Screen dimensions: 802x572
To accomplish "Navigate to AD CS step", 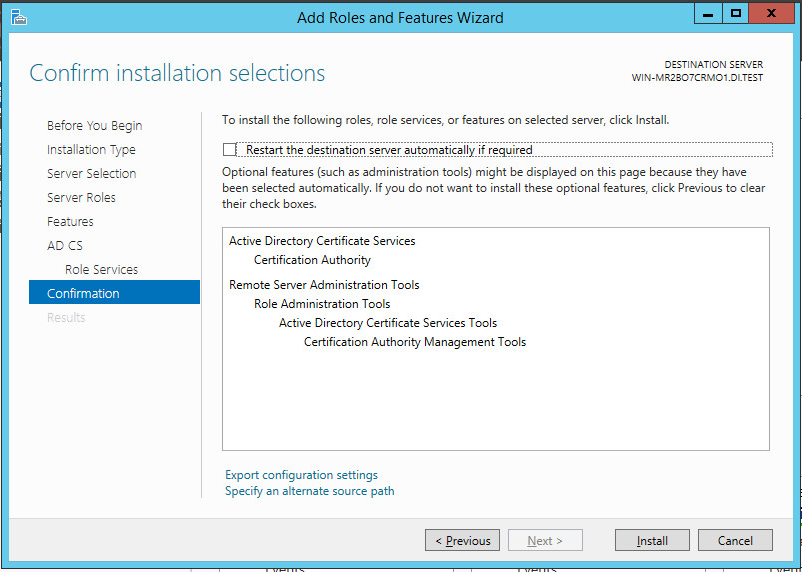I will (65, 246).
